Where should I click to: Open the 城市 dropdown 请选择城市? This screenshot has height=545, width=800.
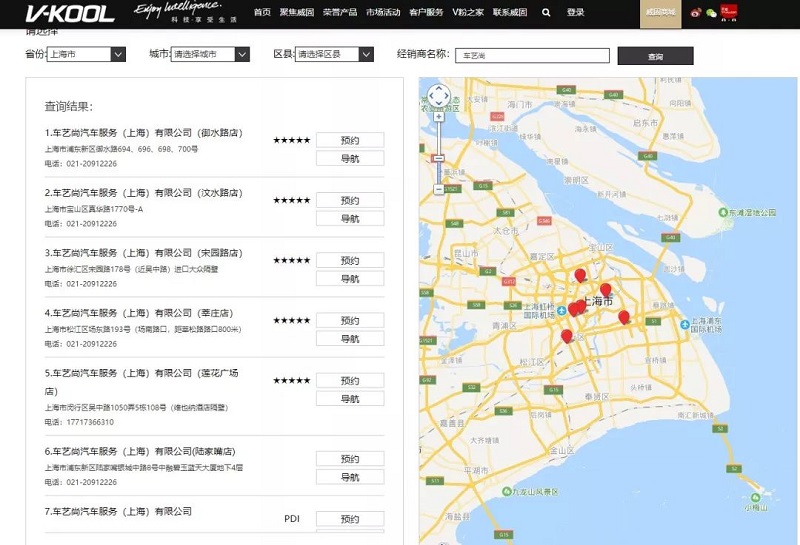(x=210, y=54)
